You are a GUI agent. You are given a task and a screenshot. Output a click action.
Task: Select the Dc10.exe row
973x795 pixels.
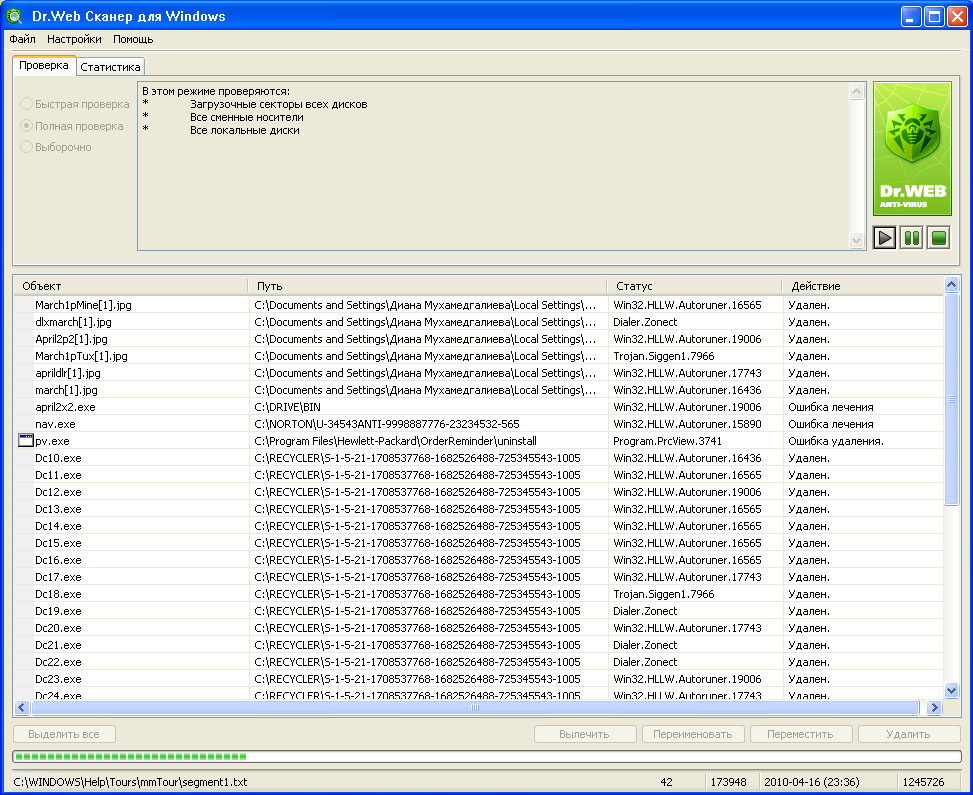click(478, 458)
